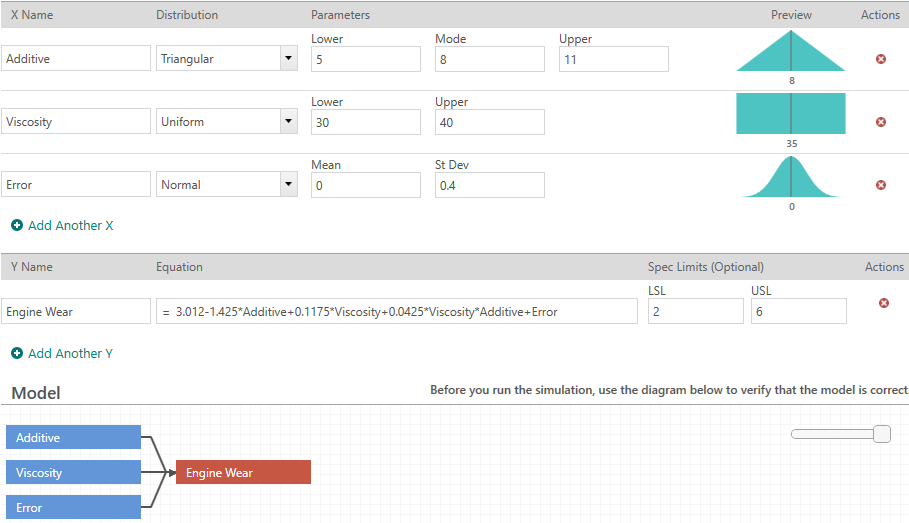Image resolution: width=909 pixels, height=523 pixels.
Task: Expand the Viscosity distribution dropdown
Action: [x=289, y=122]
